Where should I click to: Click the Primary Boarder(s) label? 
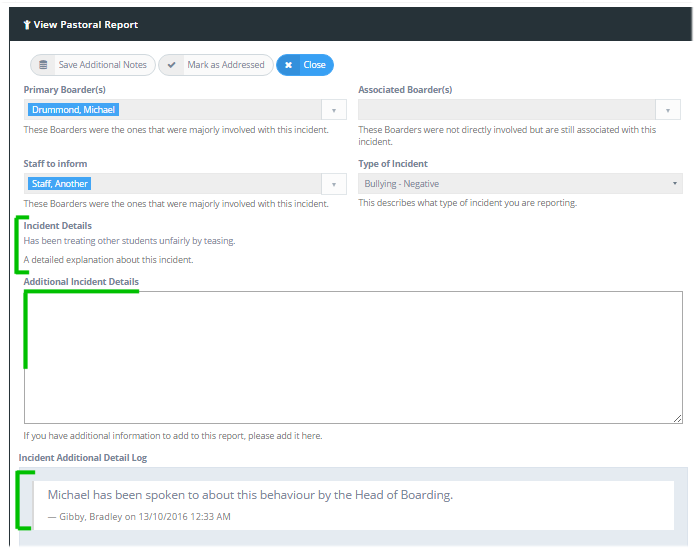[65, 90]
